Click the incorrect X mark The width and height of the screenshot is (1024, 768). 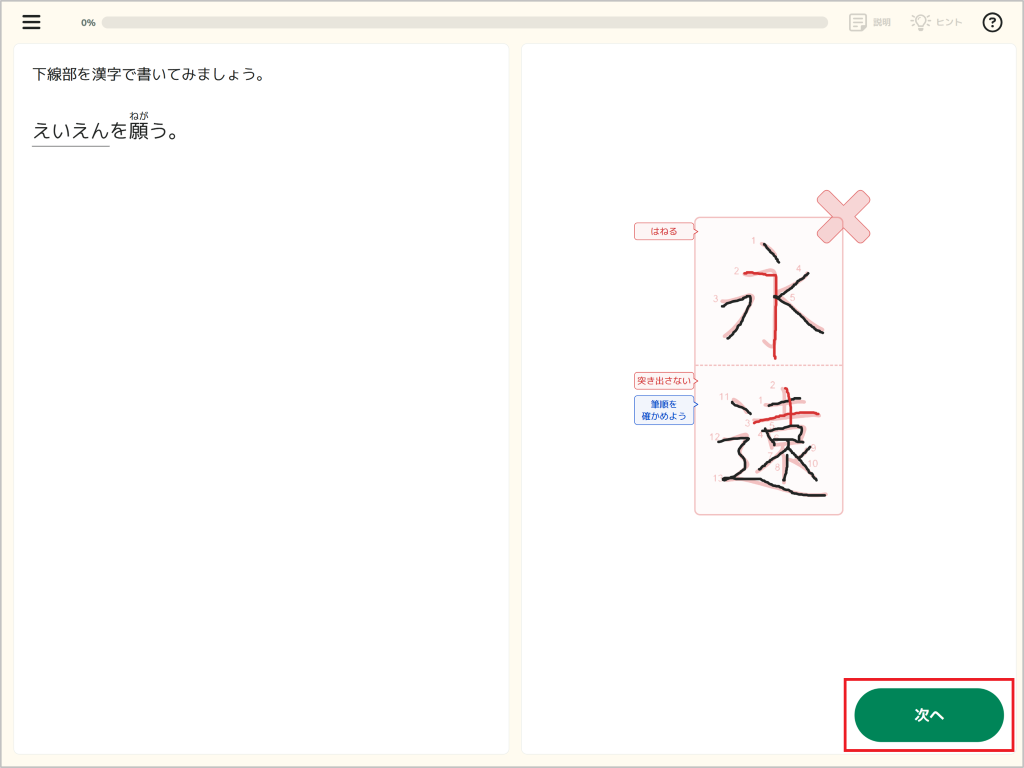[x=843, y=217]
